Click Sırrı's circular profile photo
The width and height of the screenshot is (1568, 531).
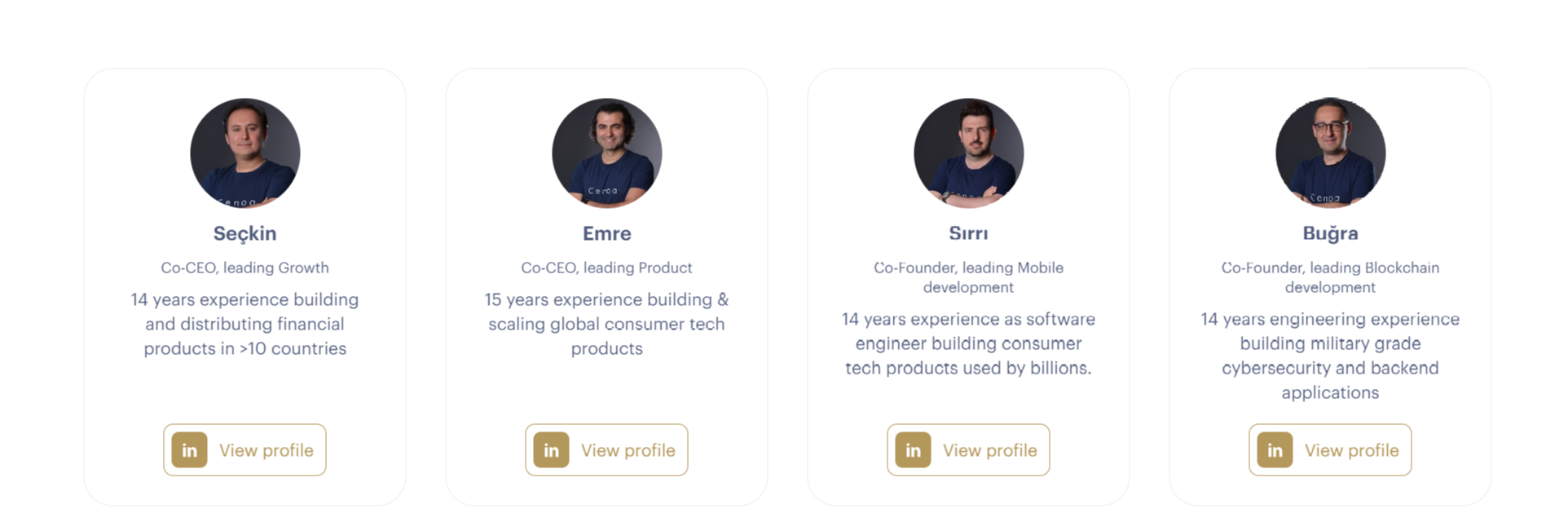[969, 153]
